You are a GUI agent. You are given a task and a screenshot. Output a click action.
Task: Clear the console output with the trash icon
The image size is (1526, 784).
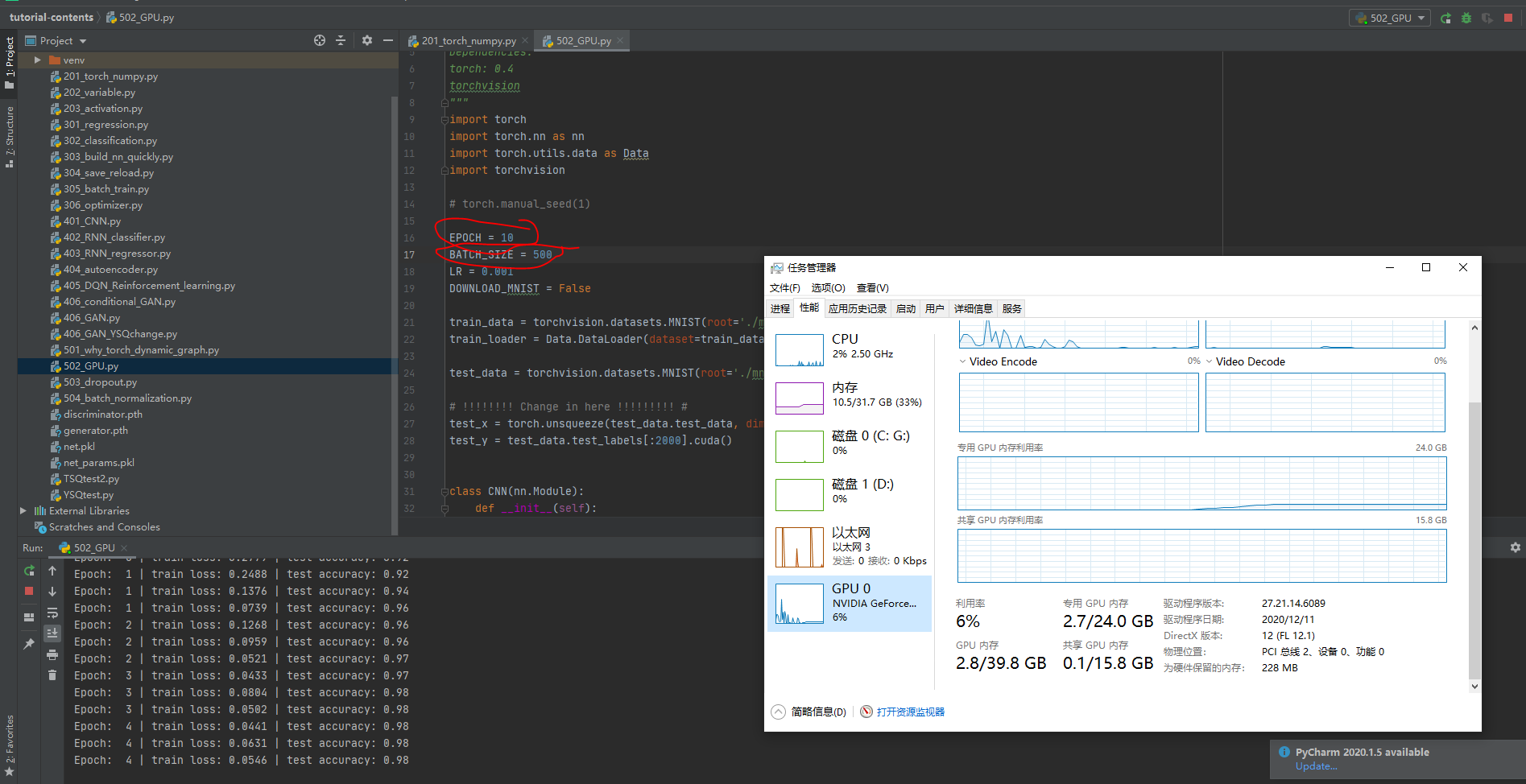click(52, 675)
